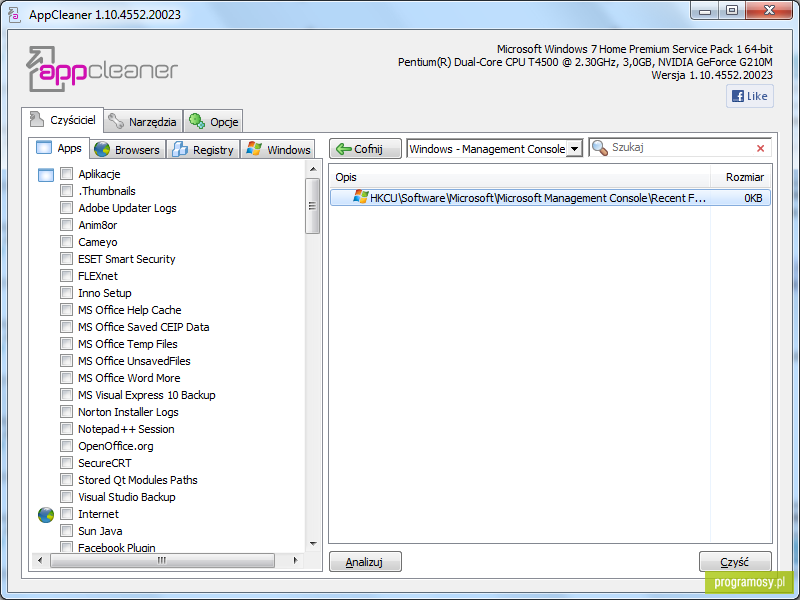Tick Adobe Updater Logs checkbox
The image size is (800, 600).
[x=66, y=208]
